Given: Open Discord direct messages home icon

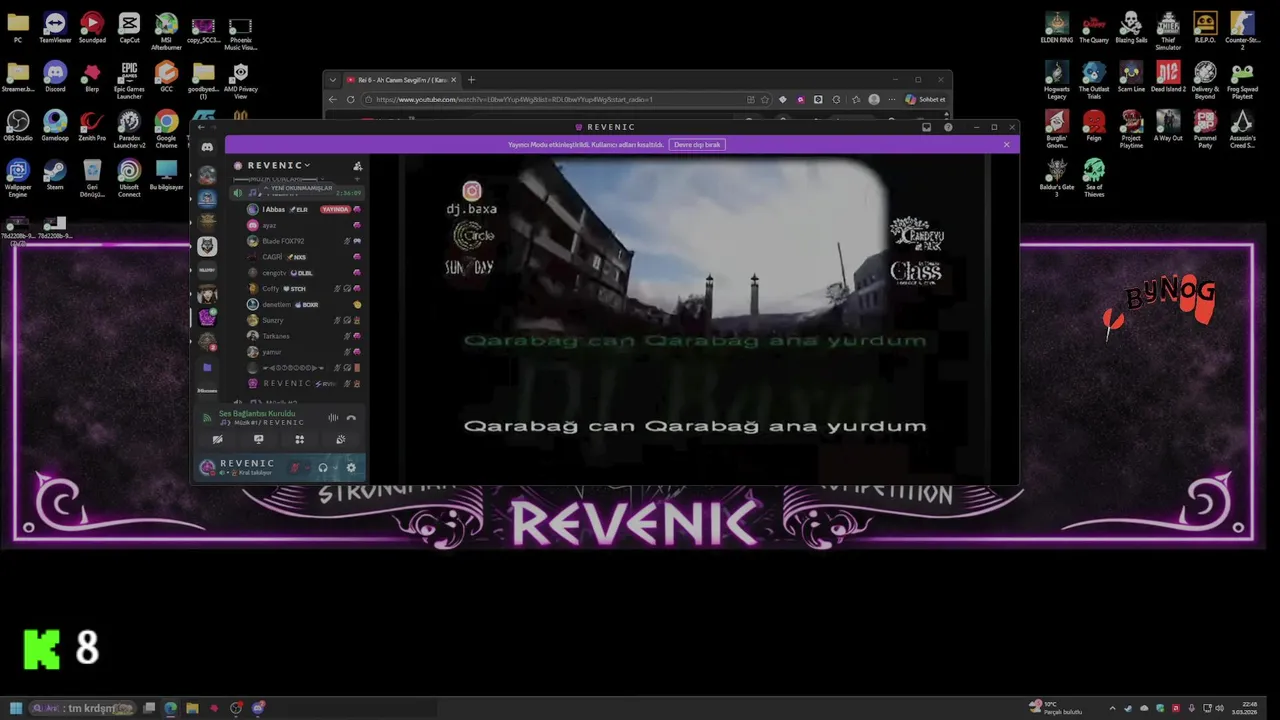Looking at the screenshot, I should pos(207,147).
